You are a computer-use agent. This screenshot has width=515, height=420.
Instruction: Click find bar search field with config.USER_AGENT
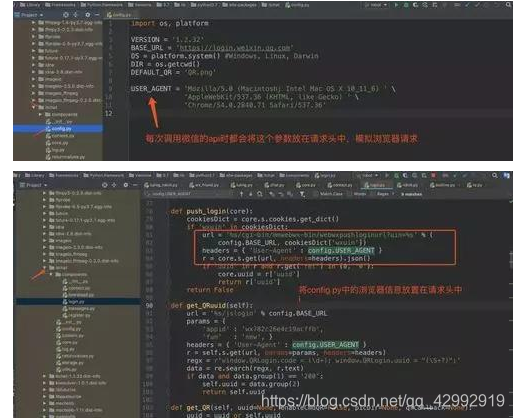(188, 194)
